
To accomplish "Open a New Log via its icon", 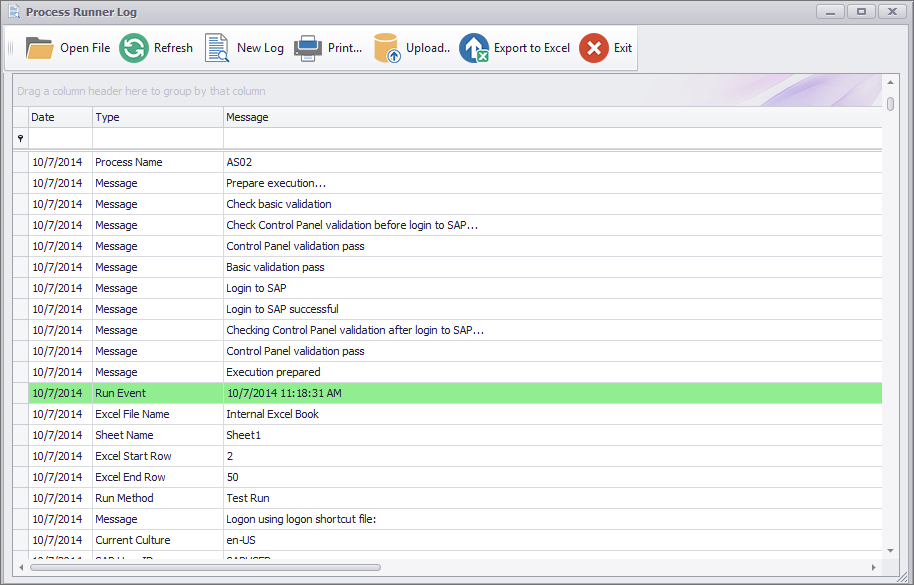I will point(217,48).
